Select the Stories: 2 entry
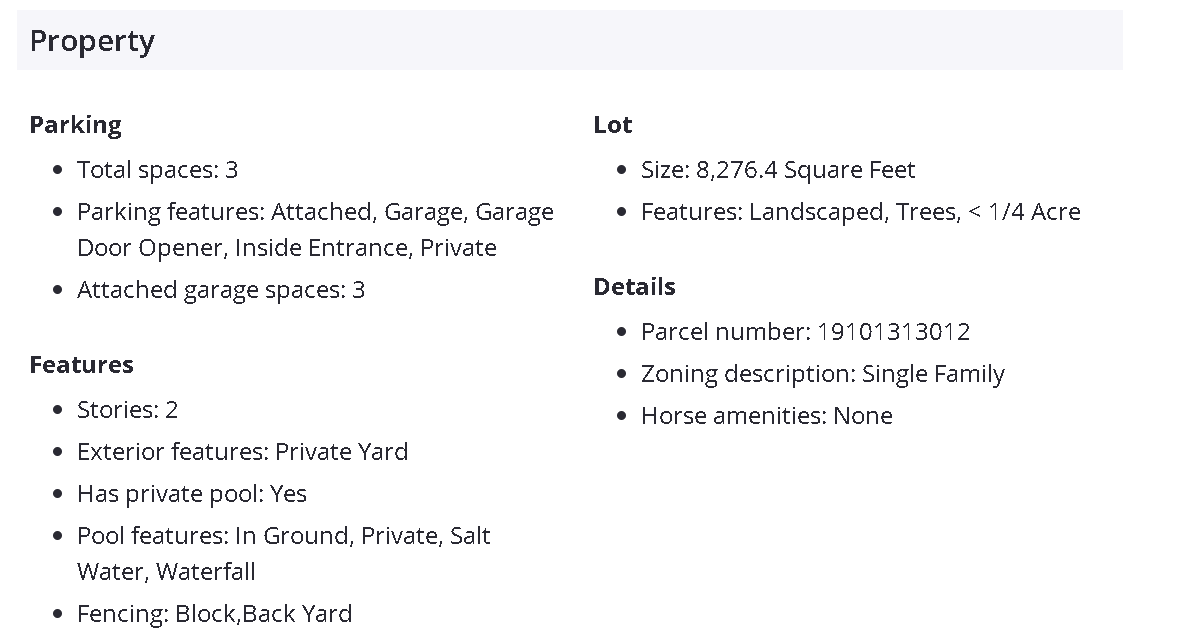Image resolution: width=1183 pixels, height=633 pixels. coord(127,410)
